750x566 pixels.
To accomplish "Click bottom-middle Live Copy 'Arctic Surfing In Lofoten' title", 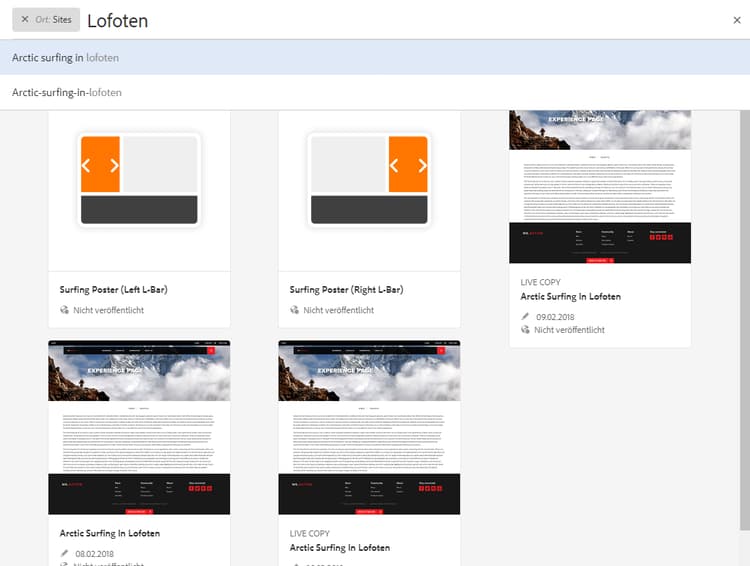I will pos(340,547).
